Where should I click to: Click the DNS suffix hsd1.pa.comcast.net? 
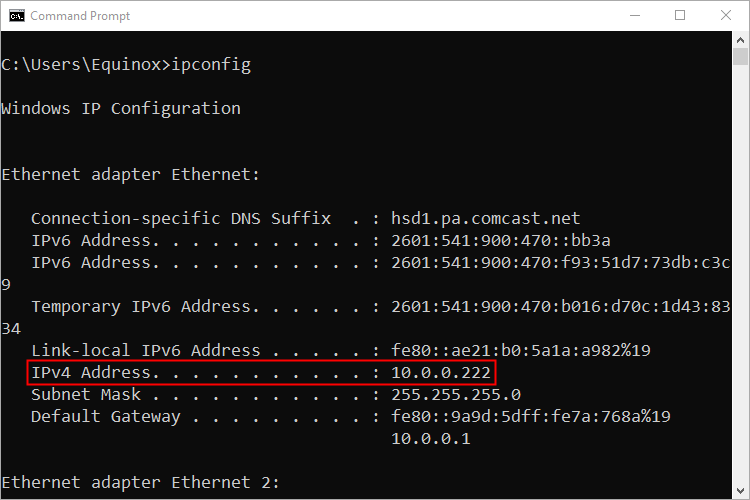[485, 218]
